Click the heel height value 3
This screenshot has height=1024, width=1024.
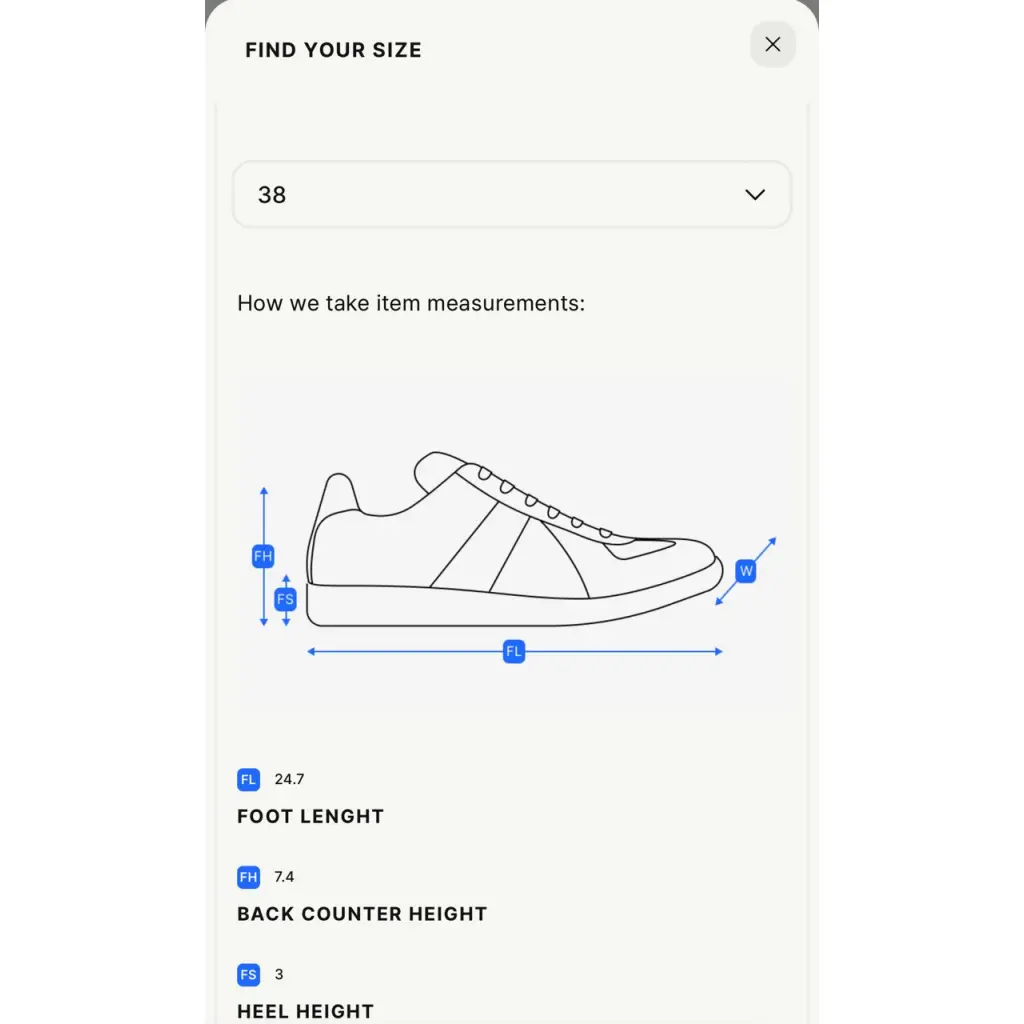click(x=279, y=974)
